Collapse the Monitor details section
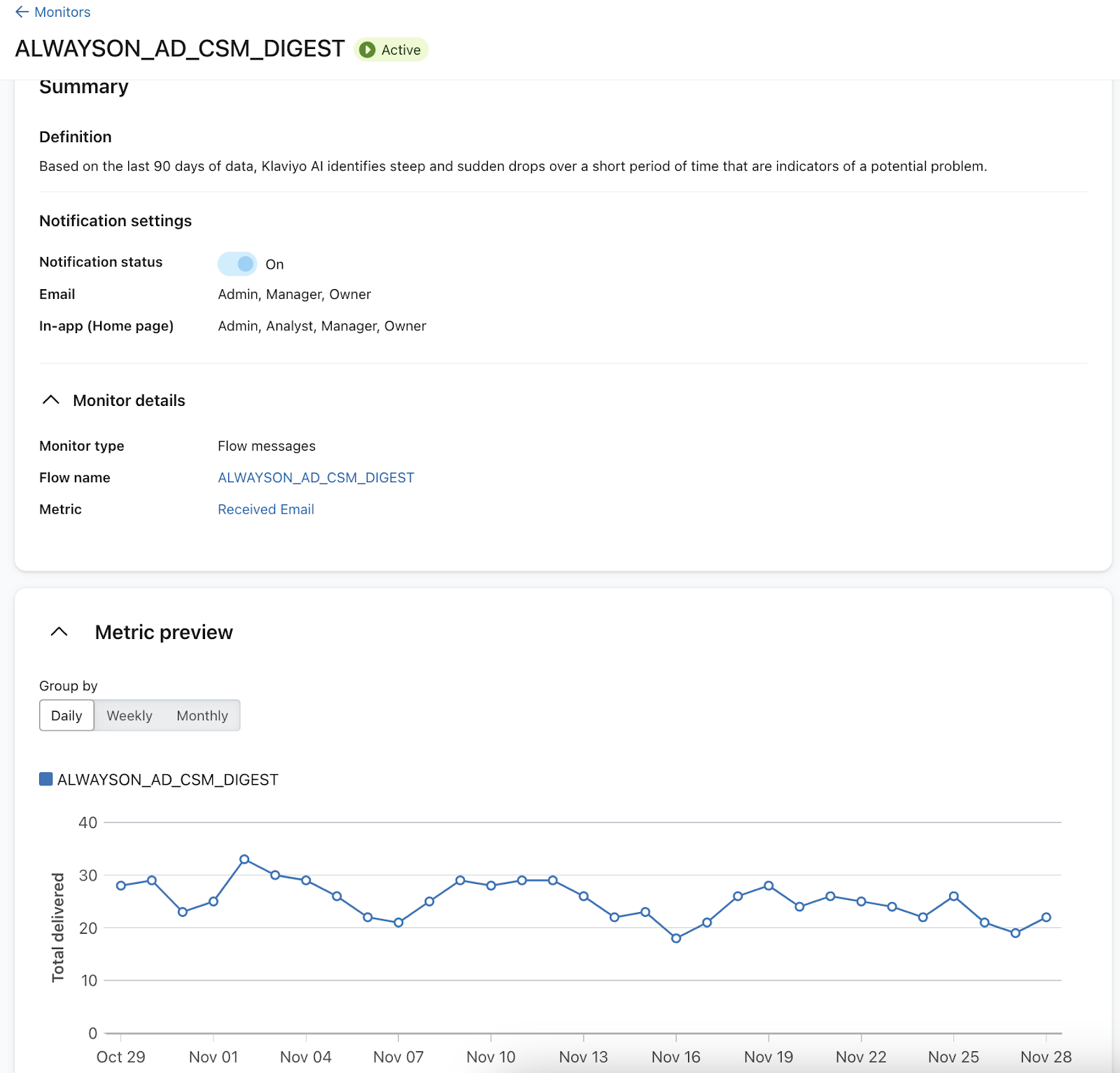Screen dimensions: 1120x1073 (51, 400)
